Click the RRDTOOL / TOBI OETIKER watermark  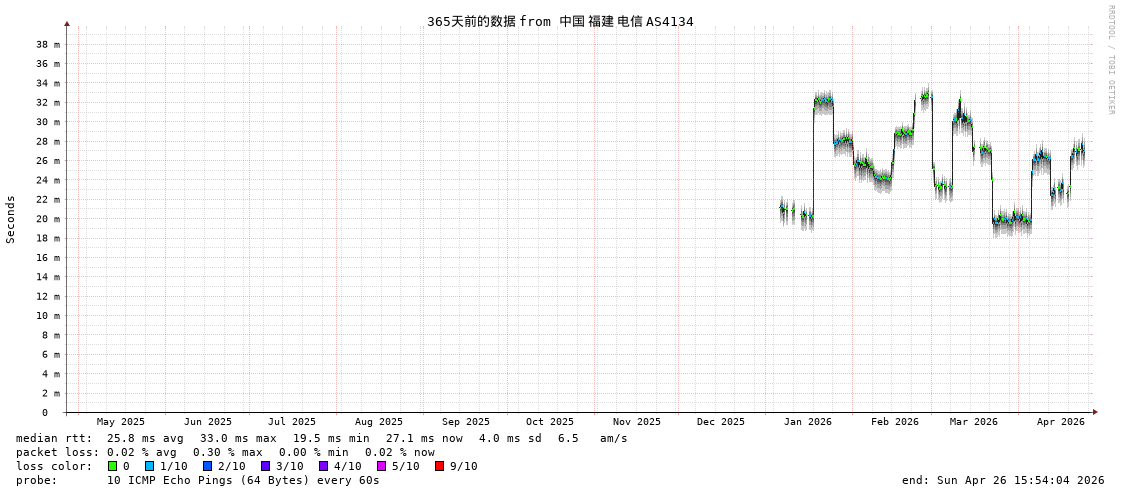(1111, 60)
